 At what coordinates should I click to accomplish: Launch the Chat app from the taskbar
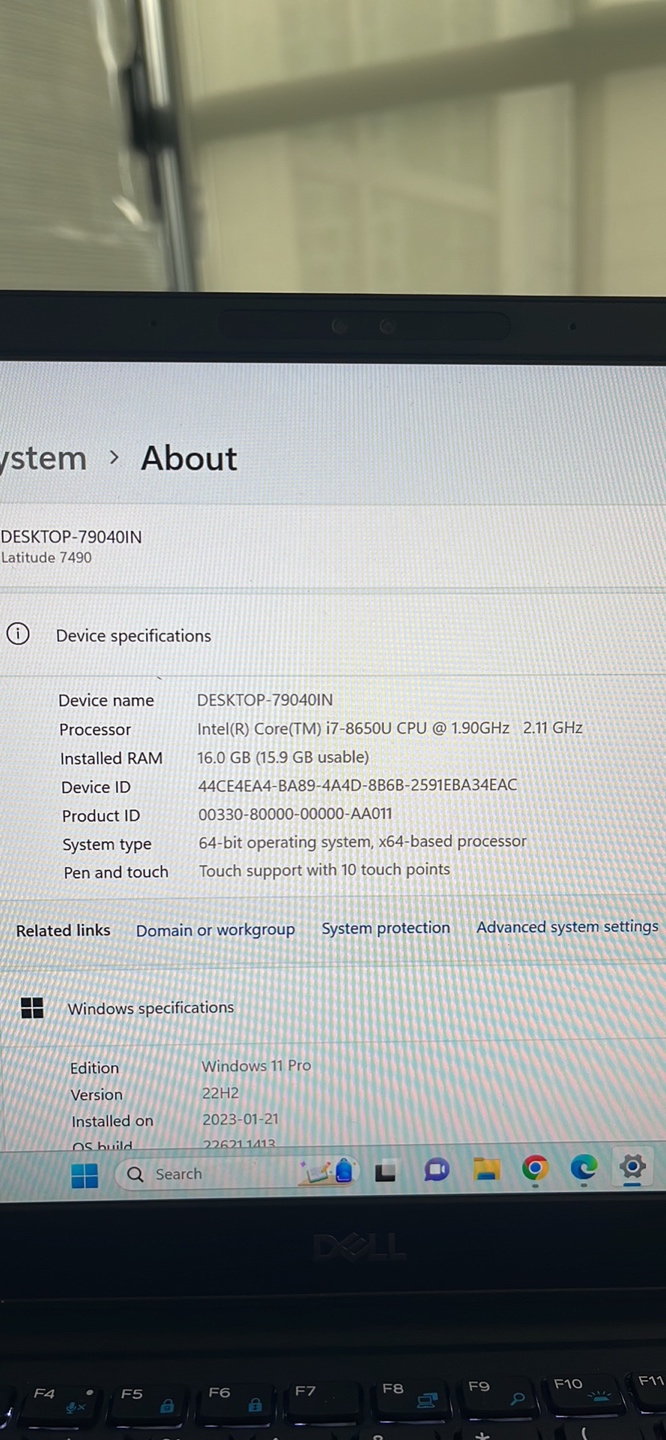click(x=436, y=1170)
